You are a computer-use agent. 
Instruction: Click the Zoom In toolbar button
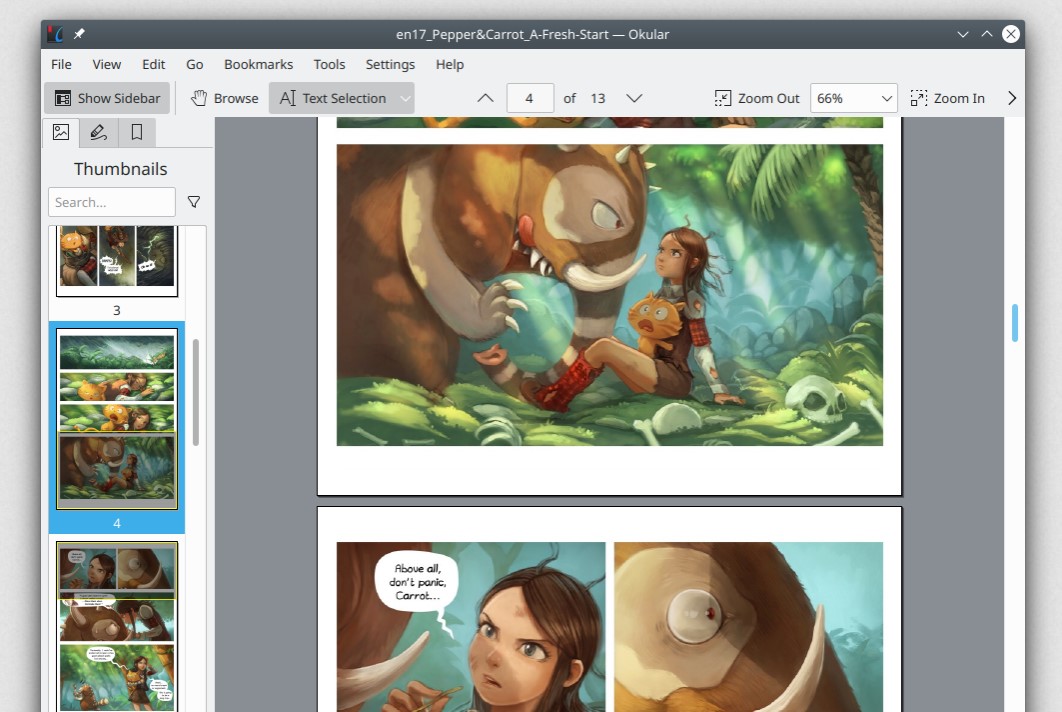point(947,98)
